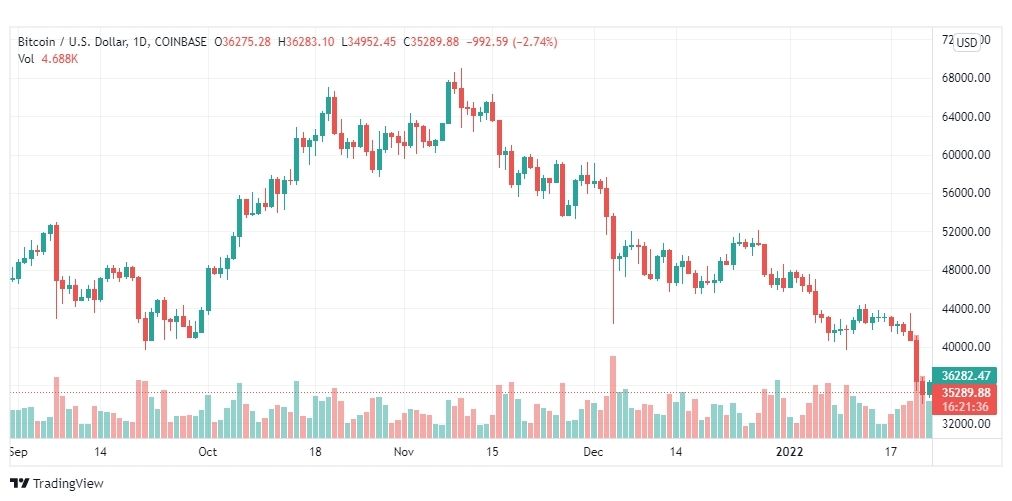
Task: Click the 2022 marker on time axis
Action: pos(789,452)
